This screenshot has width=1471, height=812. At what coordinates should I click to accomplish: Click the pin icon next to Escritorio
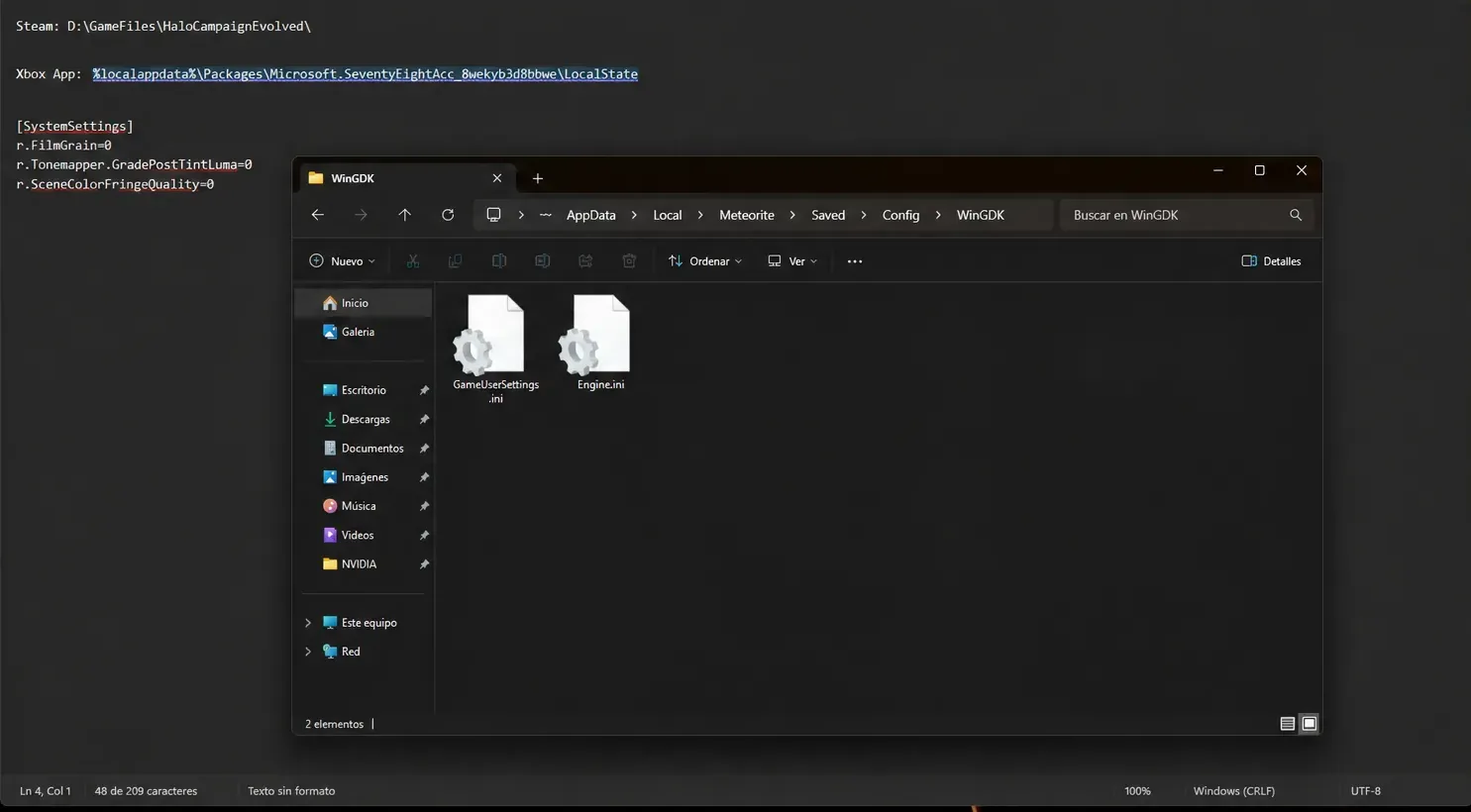pos(424,390)
